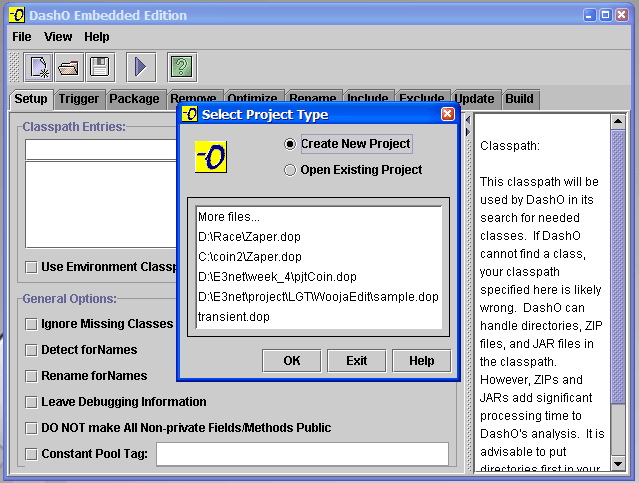Enable Ignore Missing Classes checkbox
Viewport: 639px width, 483px height.
tap(31, 324)
